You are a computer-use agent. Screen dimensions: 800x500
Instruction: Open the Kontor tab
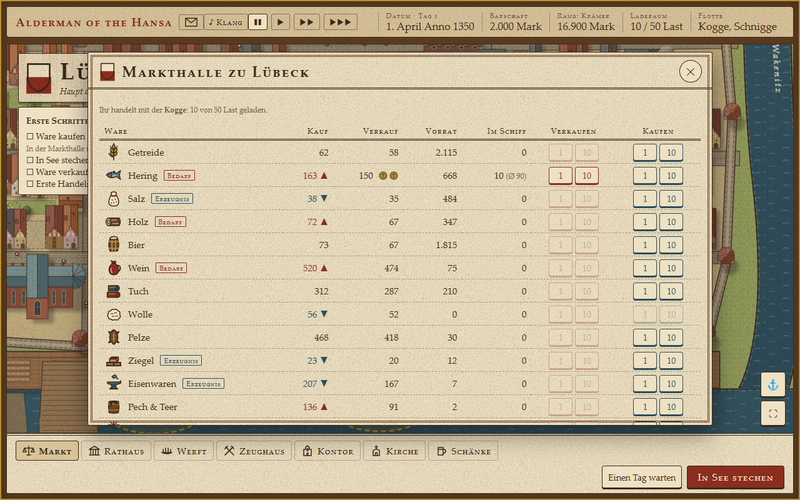coord(328,451)
